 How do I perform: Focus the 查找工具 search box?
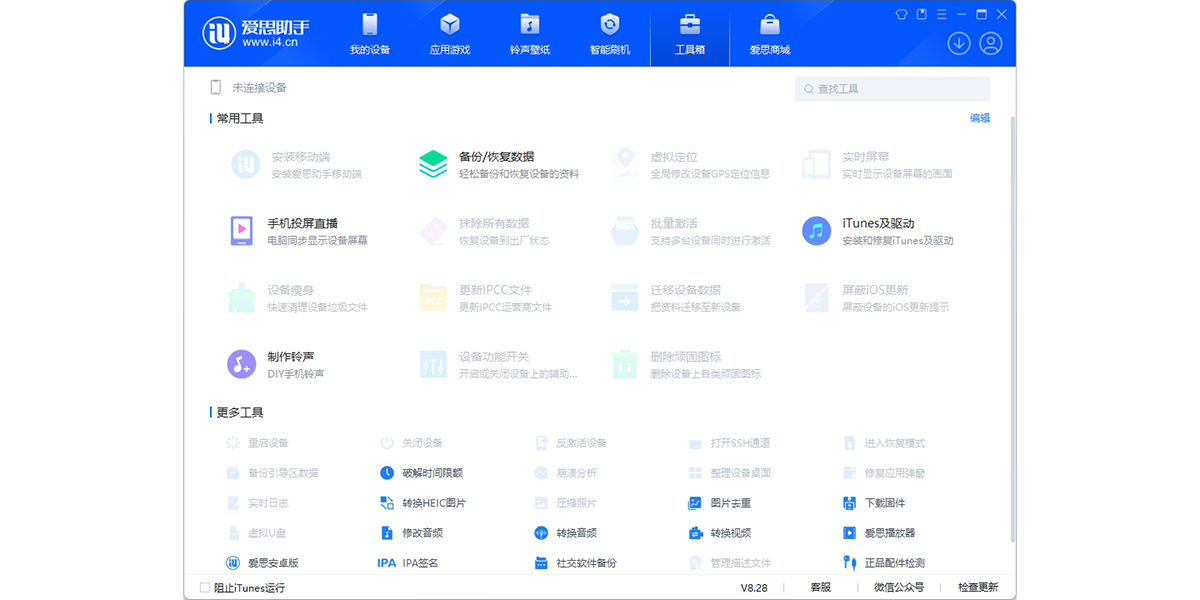[892, 89]
